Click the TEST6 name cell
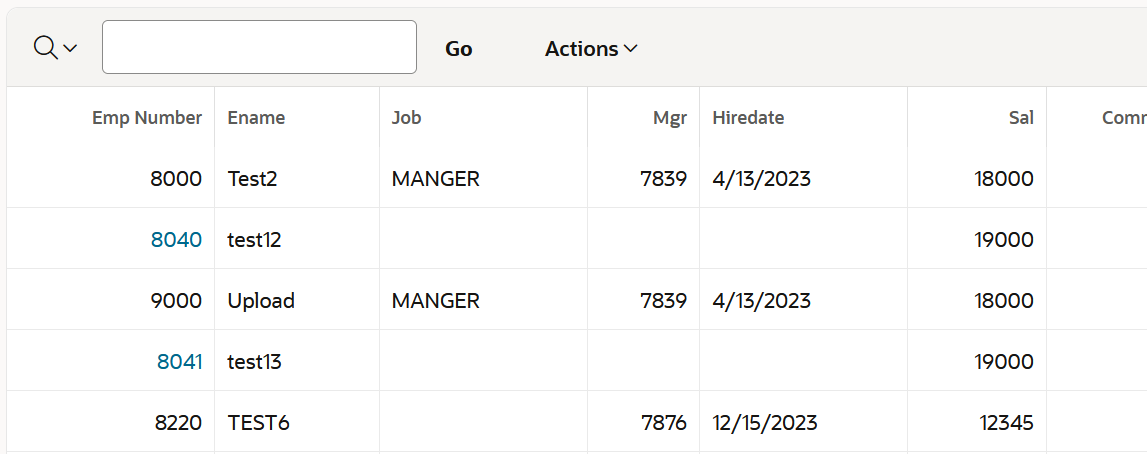 [x=297, y=423]
